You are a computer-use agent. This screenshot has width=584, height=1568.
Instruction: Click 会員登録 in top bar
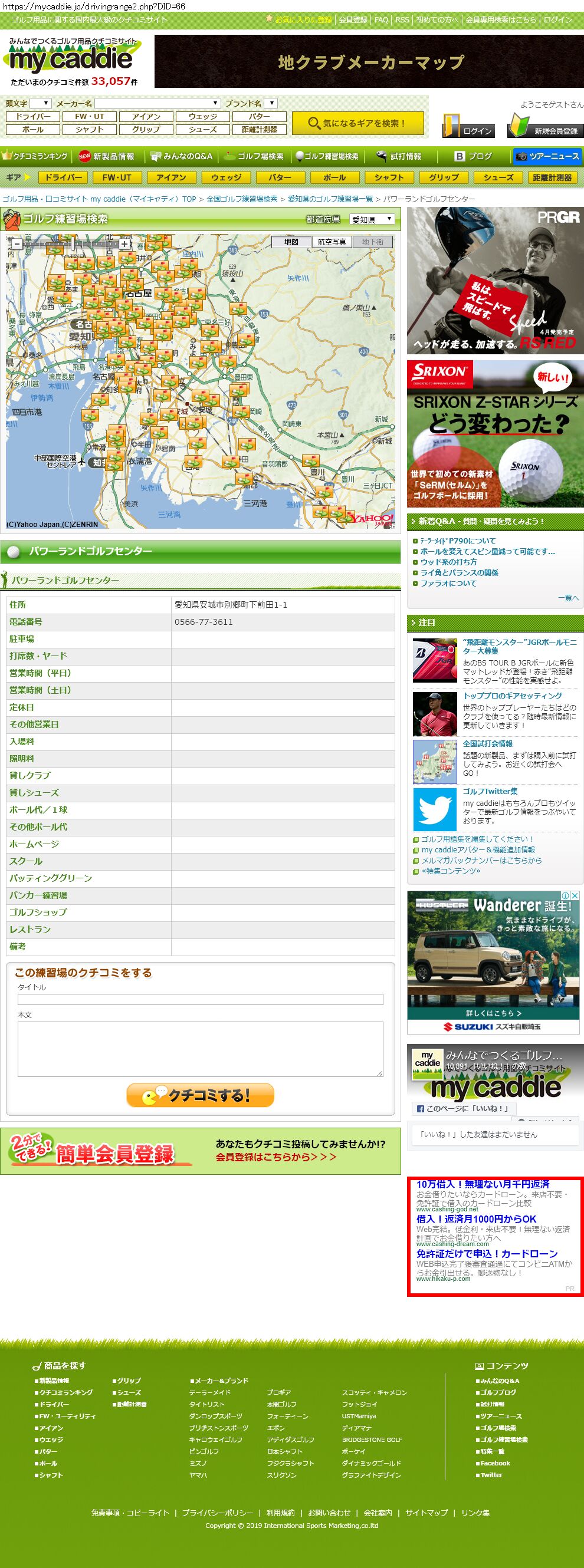tap(353, 19)
